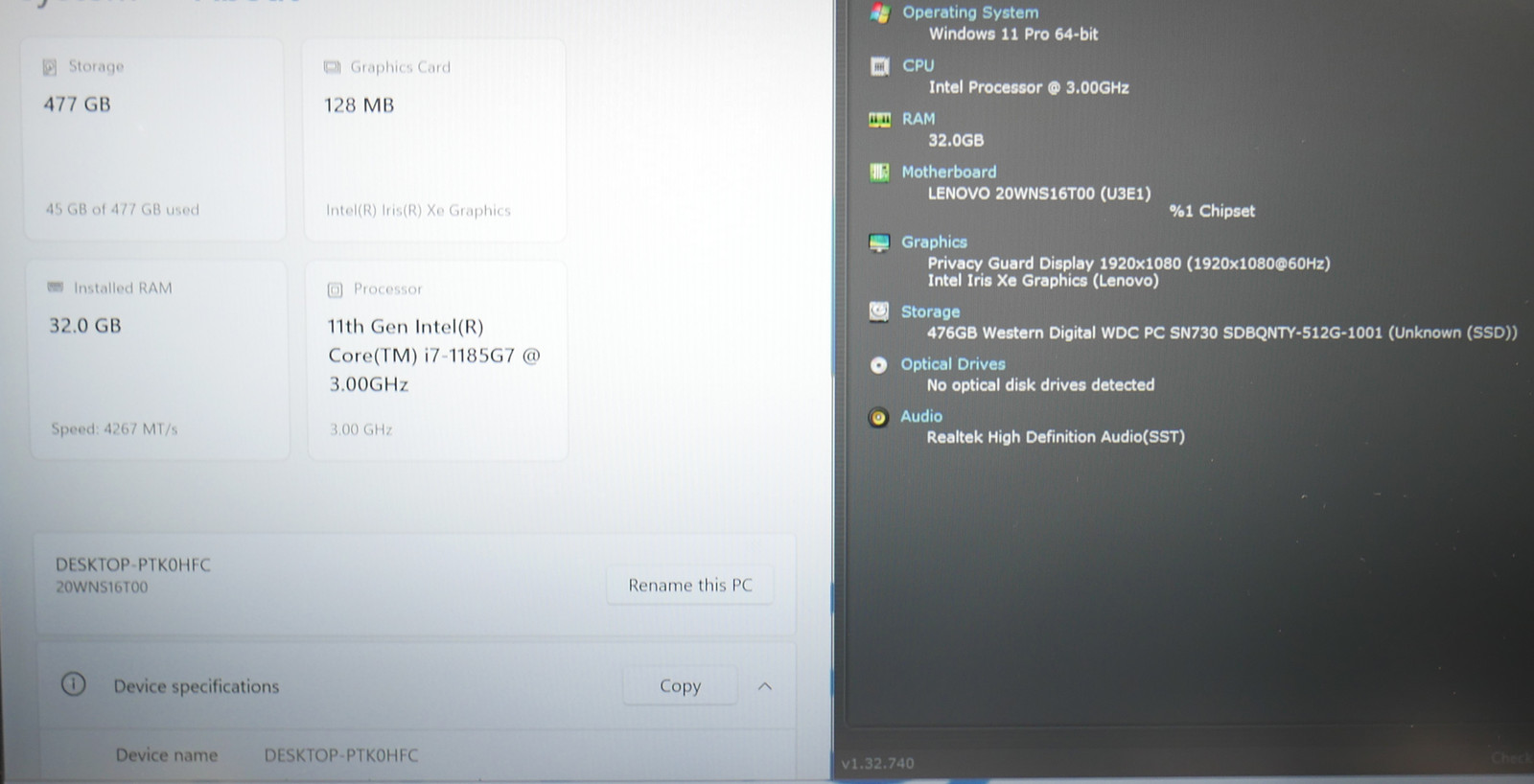
Task: Open the Audio heading in Speccy
Action: coord(920,416)
